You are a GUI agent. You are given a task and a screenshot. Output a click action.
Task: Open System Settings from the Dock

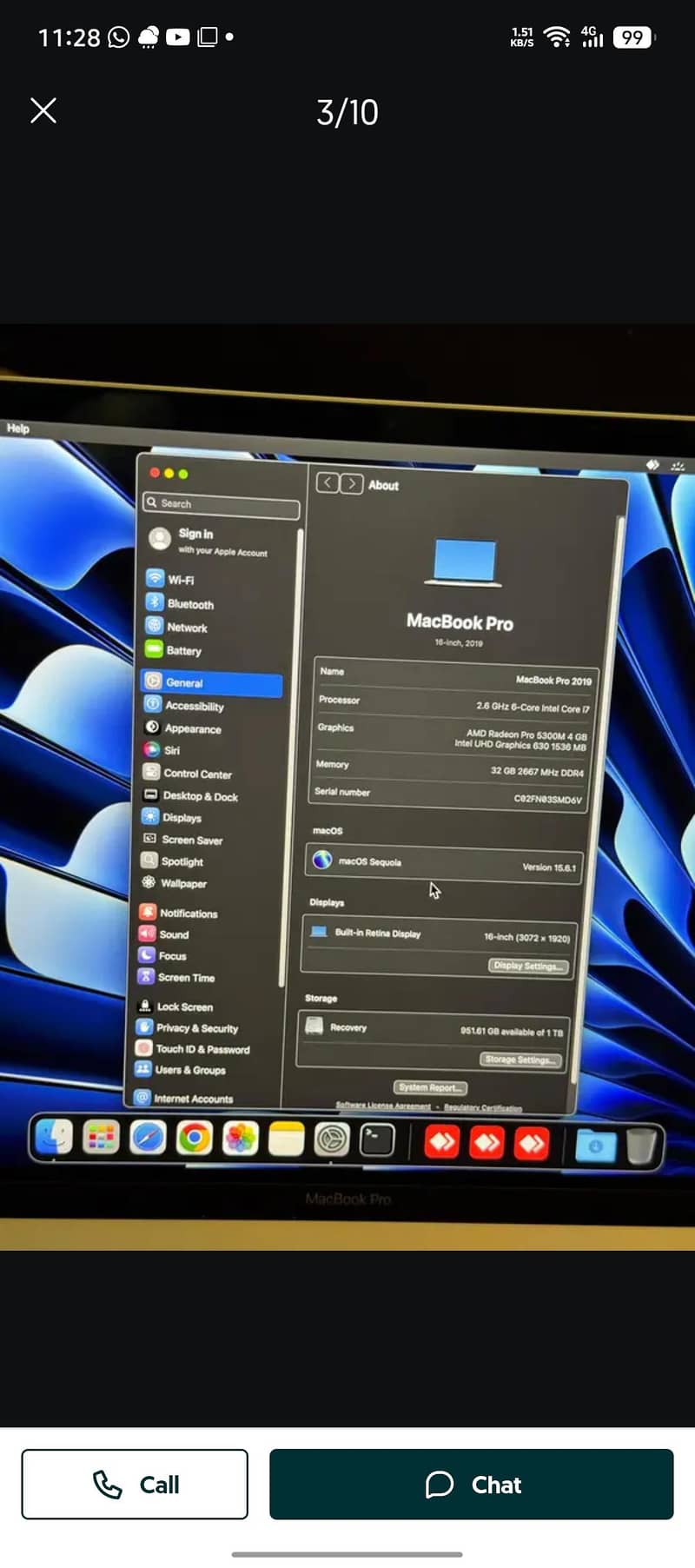[x=332, y=1139]
